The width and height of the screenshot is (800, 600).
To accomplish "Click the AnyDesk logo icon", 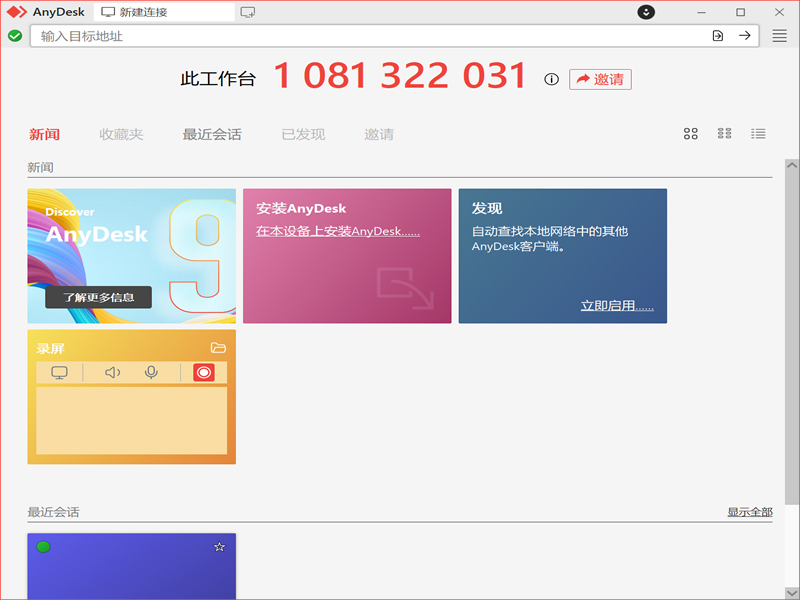I will click(x=17, y=12).
